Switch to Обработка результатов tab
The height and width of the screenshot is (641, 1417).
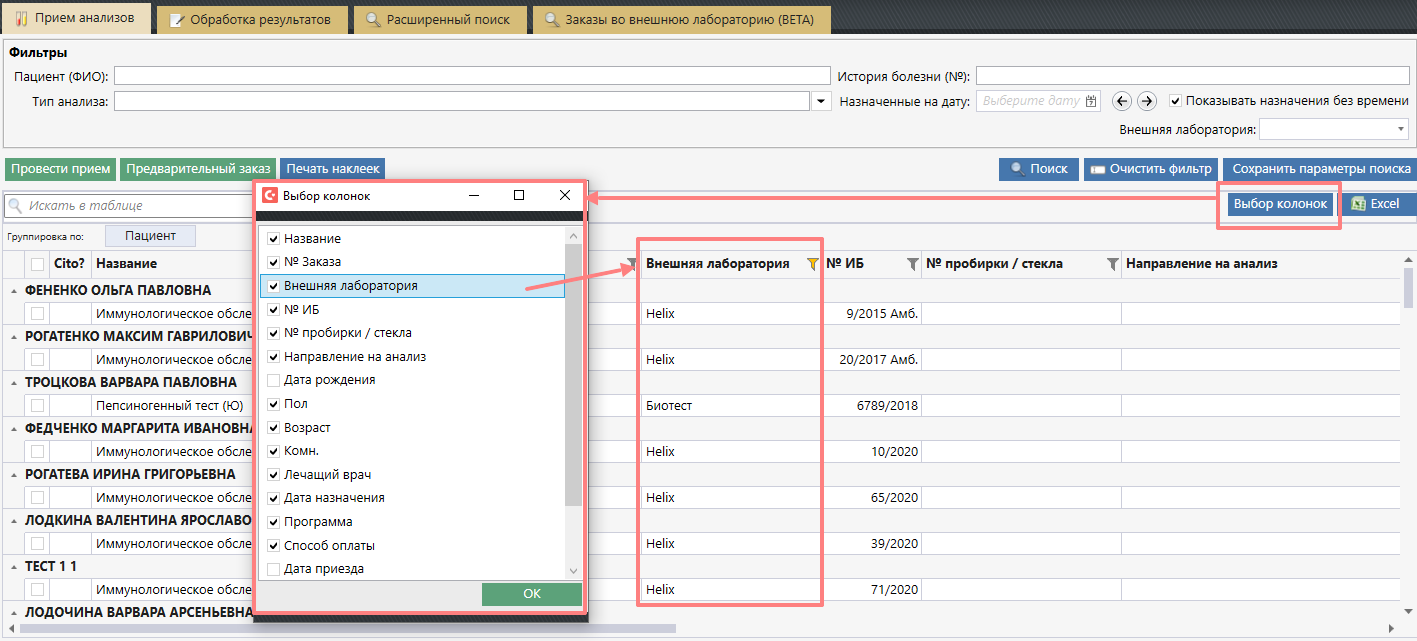[251, 19]
